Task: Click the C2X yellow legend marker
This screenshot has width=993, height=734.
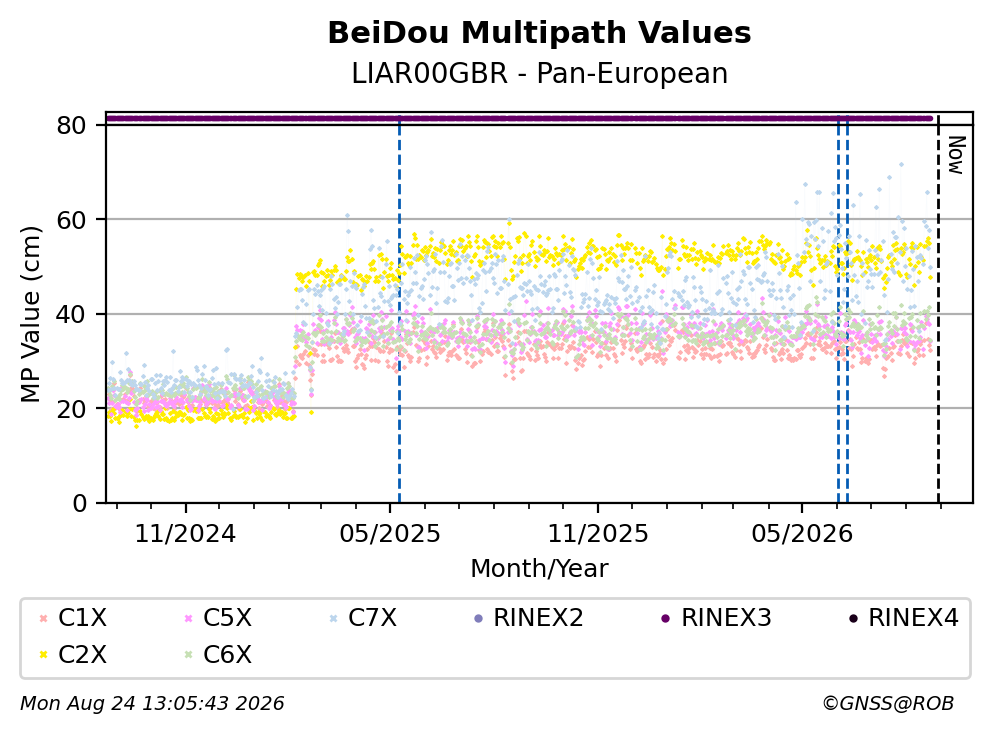Action: click(44, 655)
